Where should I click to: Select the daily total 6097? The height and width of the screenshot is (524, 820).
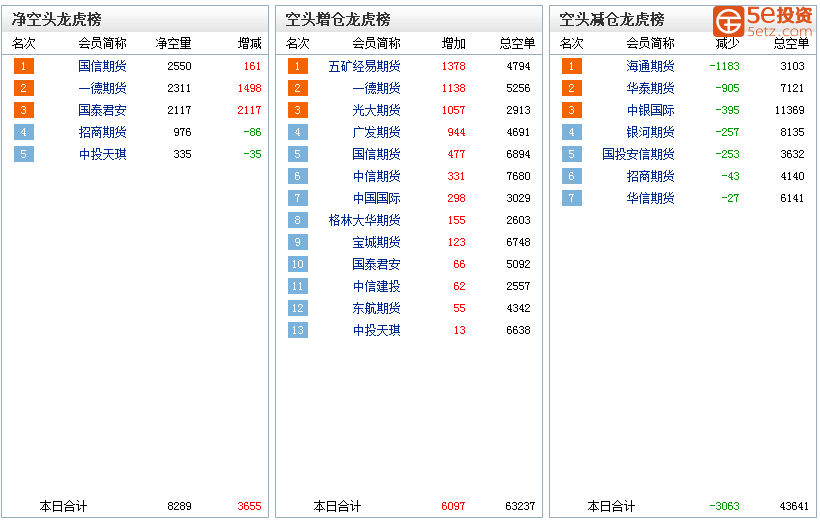(x=453, y=506)
